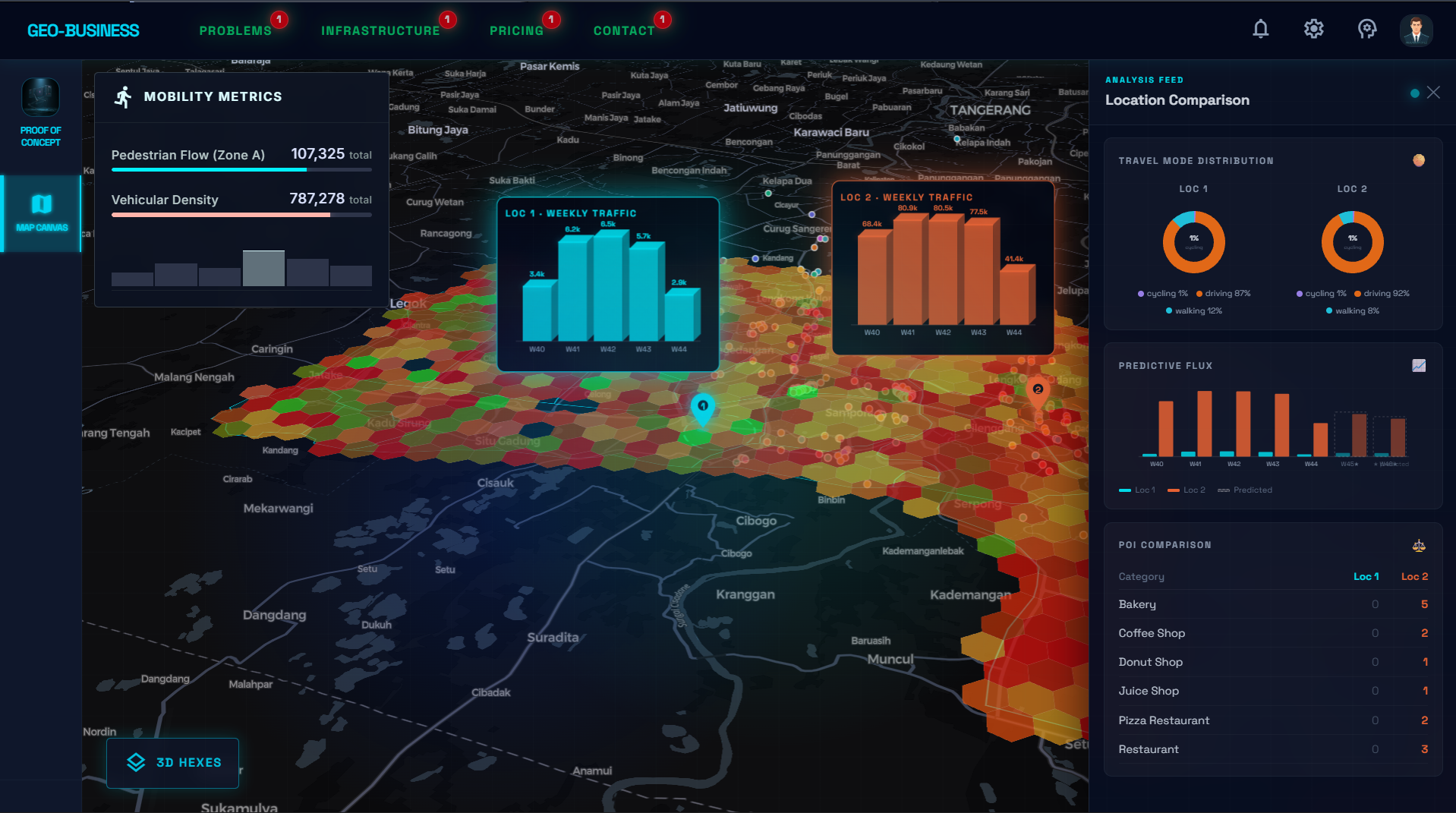This screenshot has height=813, width=1456.
Task: Click the W44 bar in LOC 2 Weekly Traffic
Action: (x=1017, y=295)
